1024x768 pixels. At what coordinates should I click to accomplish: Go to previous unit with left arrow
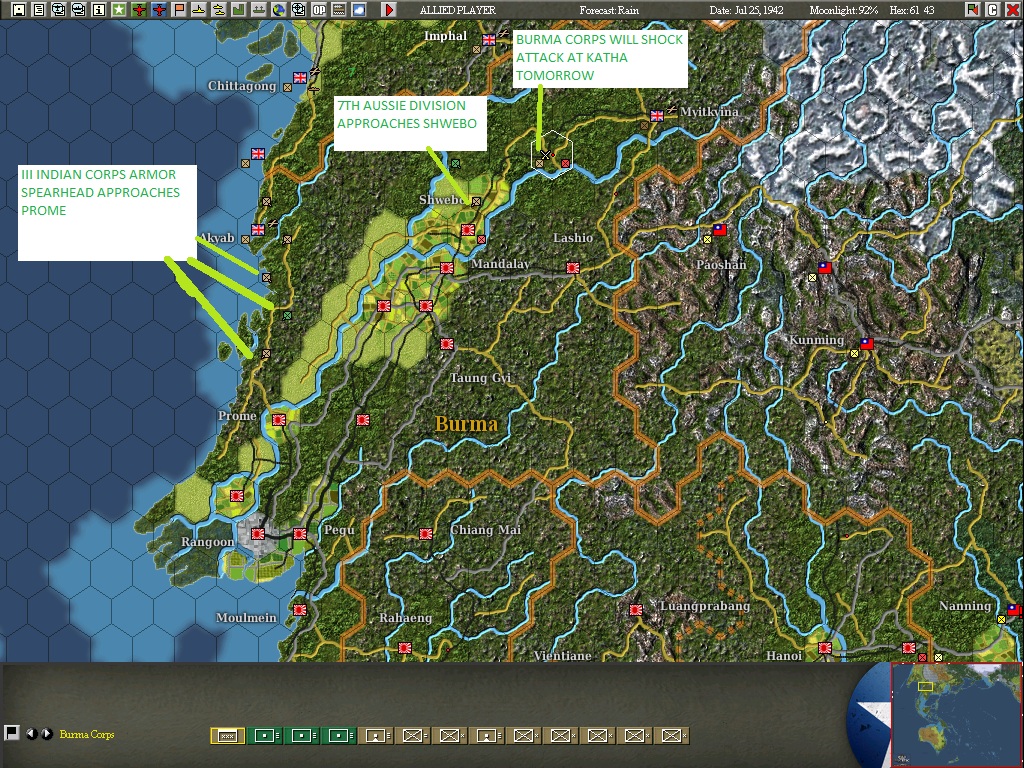tap(31, 733)
